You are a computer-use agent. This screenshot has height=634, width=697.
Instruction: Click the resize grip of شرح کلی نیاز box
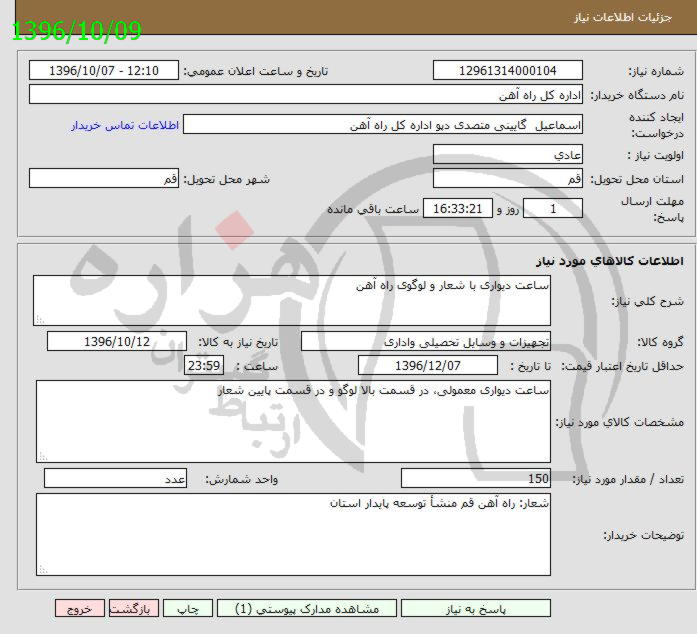click(x=40, y=320)
